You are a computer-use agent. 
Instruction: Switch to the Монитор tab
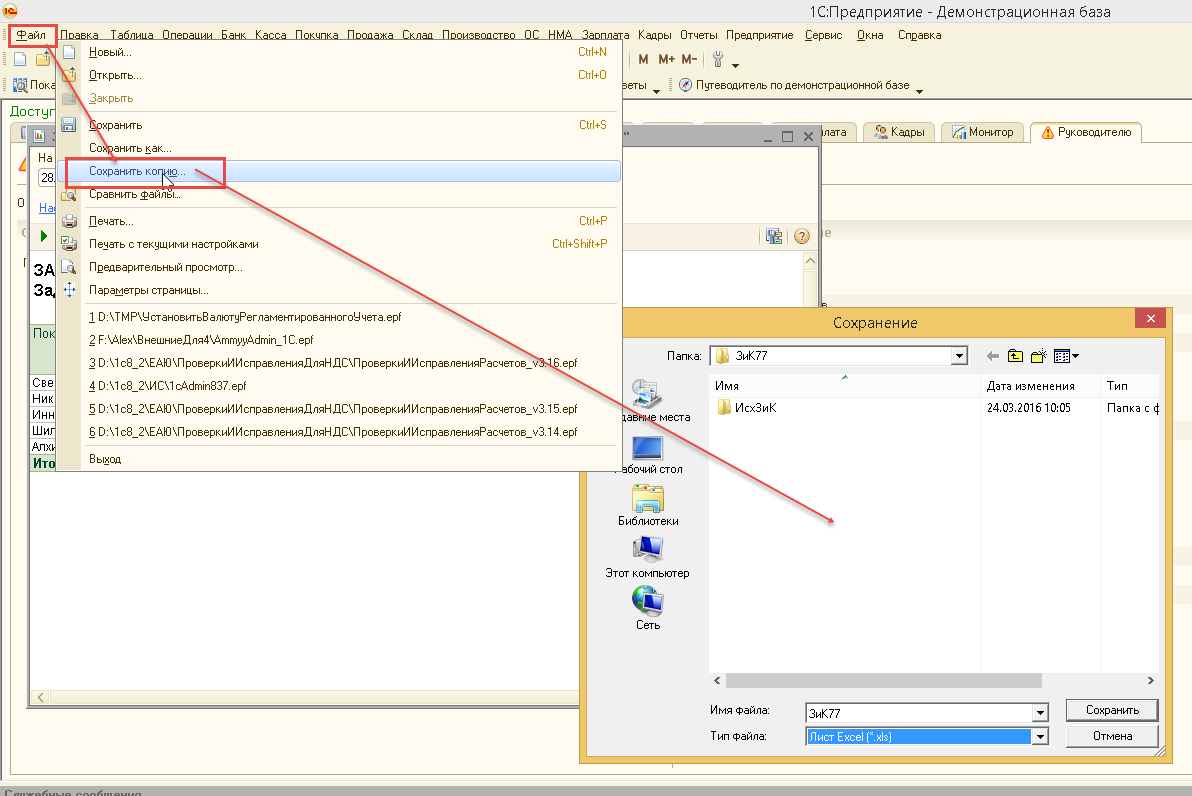tap(982, 132)
